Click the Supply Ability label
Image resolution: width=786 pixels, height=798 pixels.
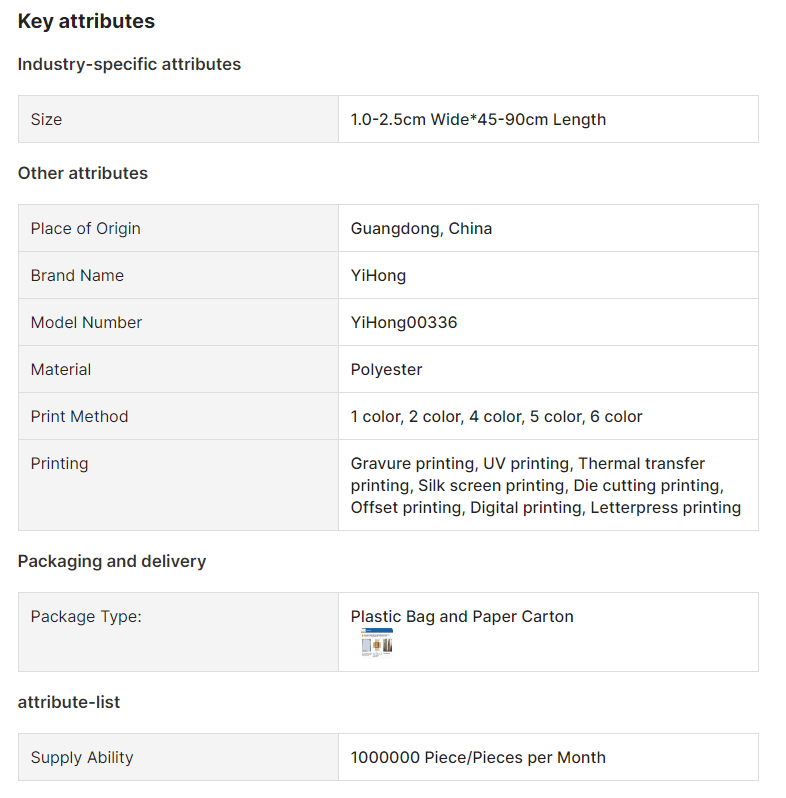coord(82,757)
